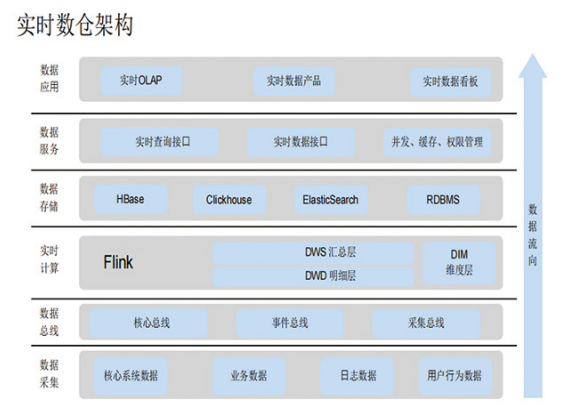Select 并发、缓存、权限管理 block
Screen dimensions: 575x413
(x=437, y=142)
